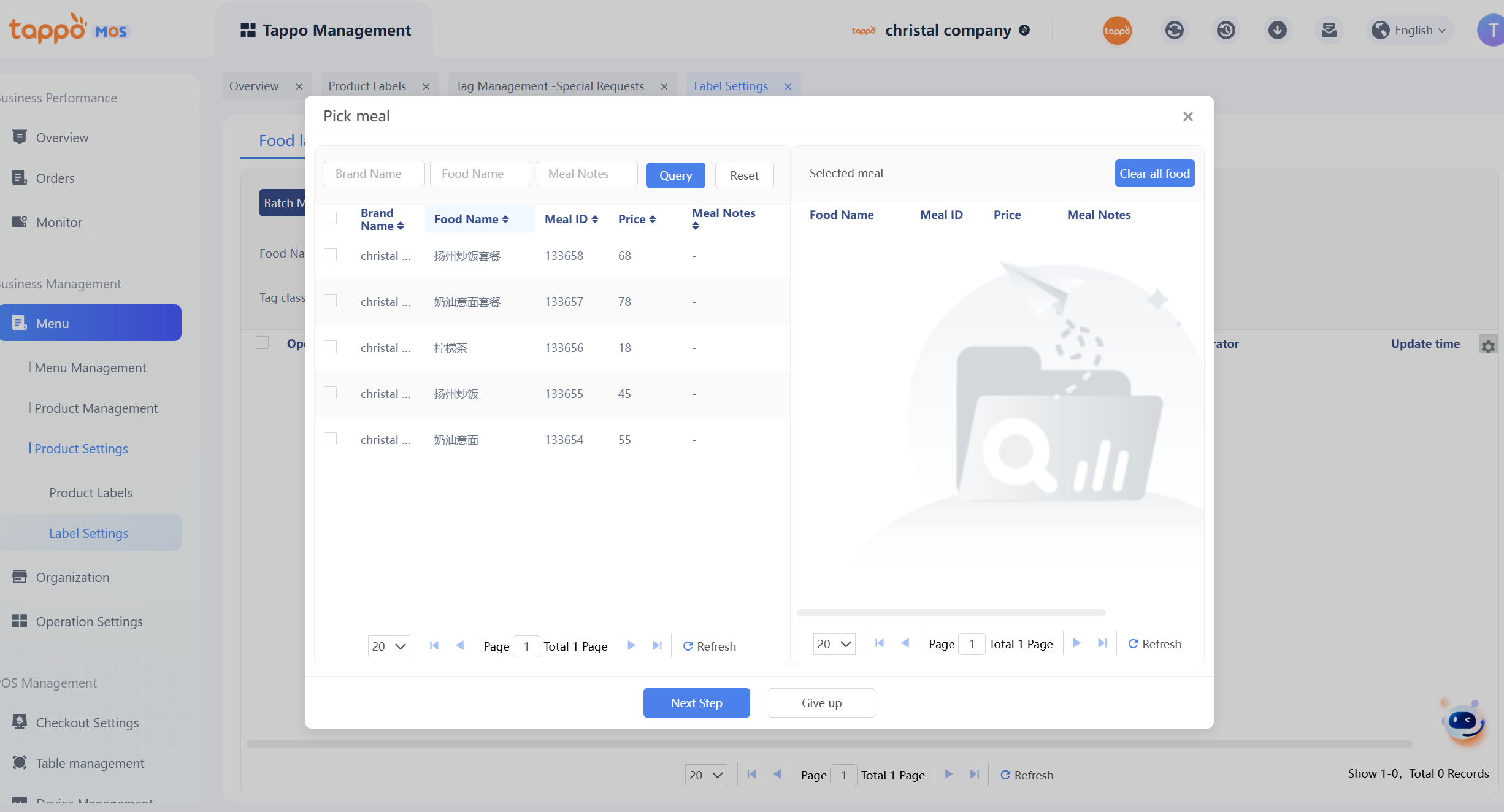The height and width of the screenshot is (812, 1504).
Task: Toggle select-all checkbox in meal table header
Action: pyautogui.click(x=330, y=218)
